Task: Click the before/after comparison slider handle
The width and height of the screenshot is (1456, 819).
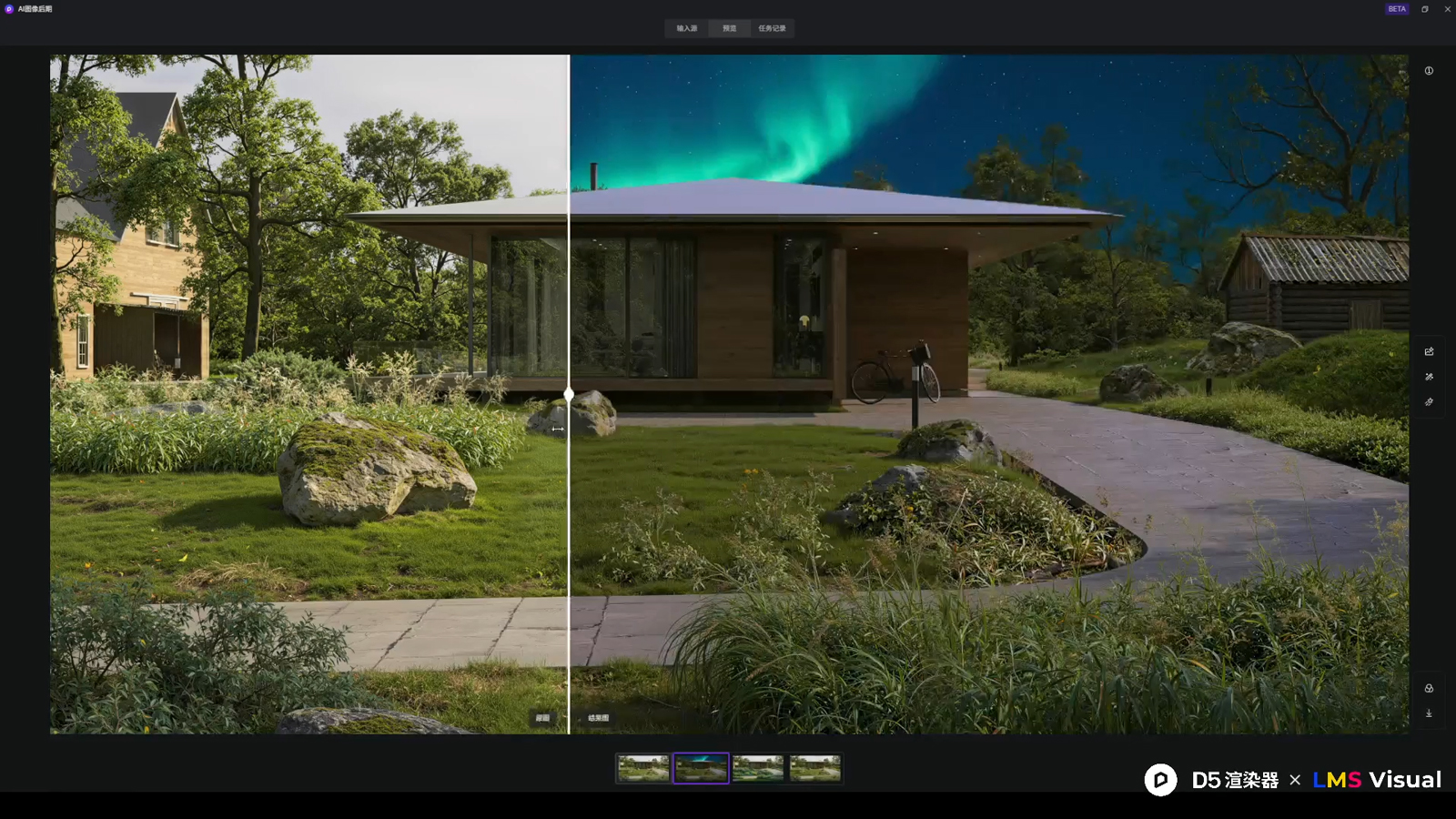Action: coord(569,395)
